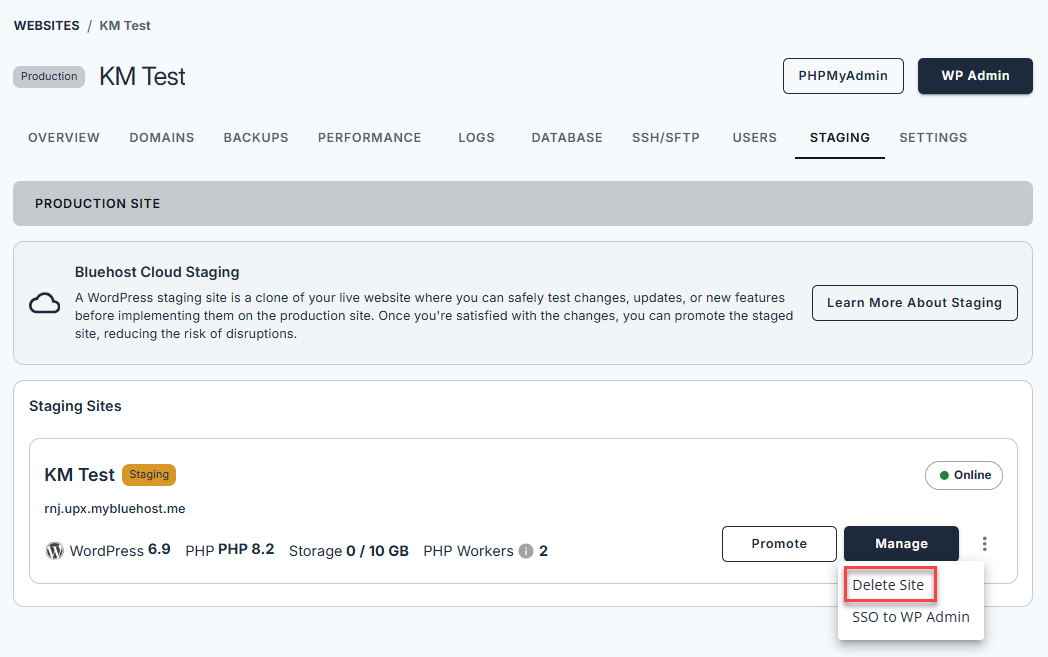Switch to the Database tab
Image resolution: width=1048 pixels, height=657 pixels.
click(567, 138)
